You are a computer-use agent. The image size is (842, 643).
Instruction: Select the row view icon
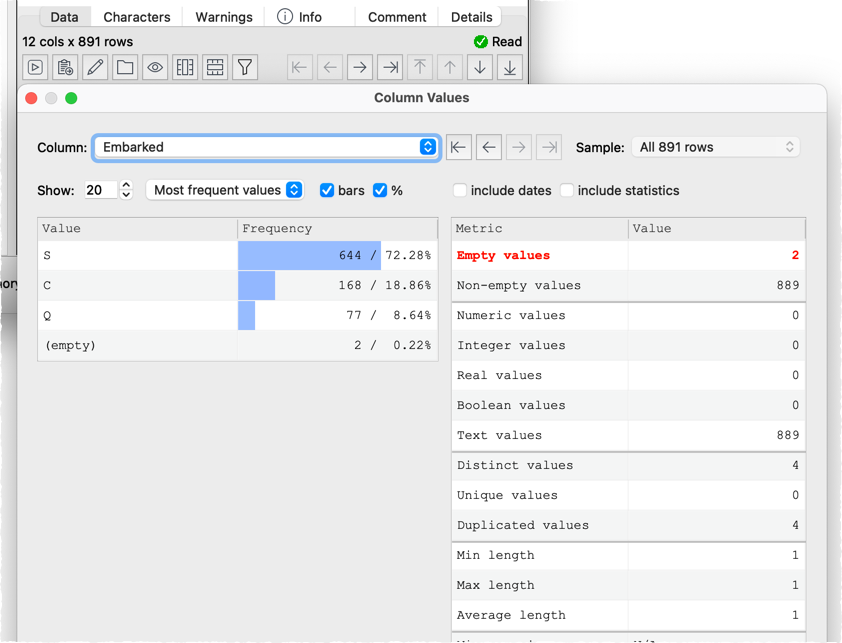pos(214,67)
